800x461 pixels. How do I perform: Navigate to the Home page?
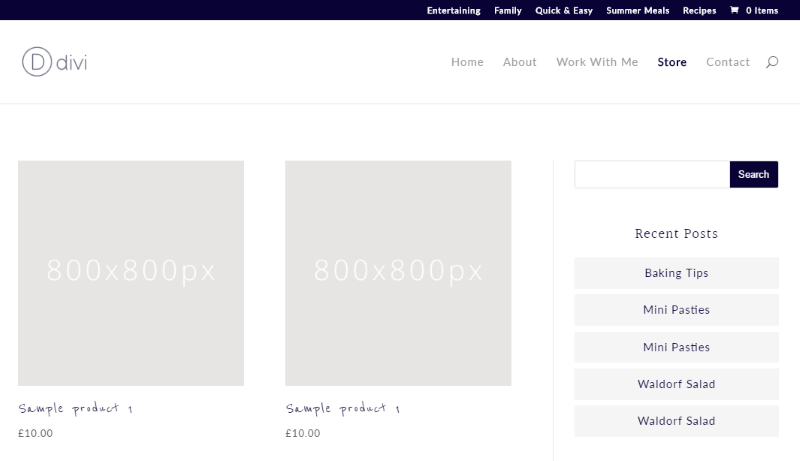point(467,62)
